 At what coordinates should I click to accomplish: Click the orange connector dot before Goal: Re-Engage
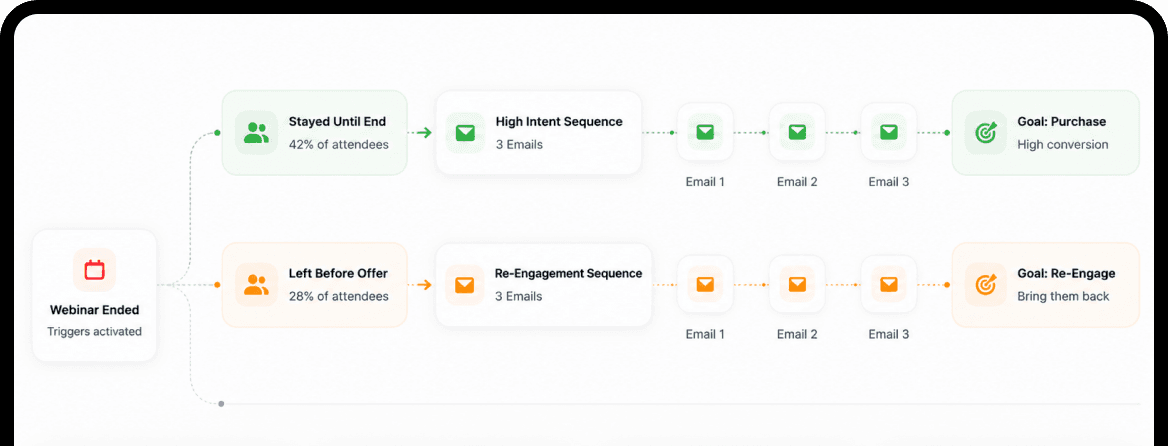click(x=947, y=284)
